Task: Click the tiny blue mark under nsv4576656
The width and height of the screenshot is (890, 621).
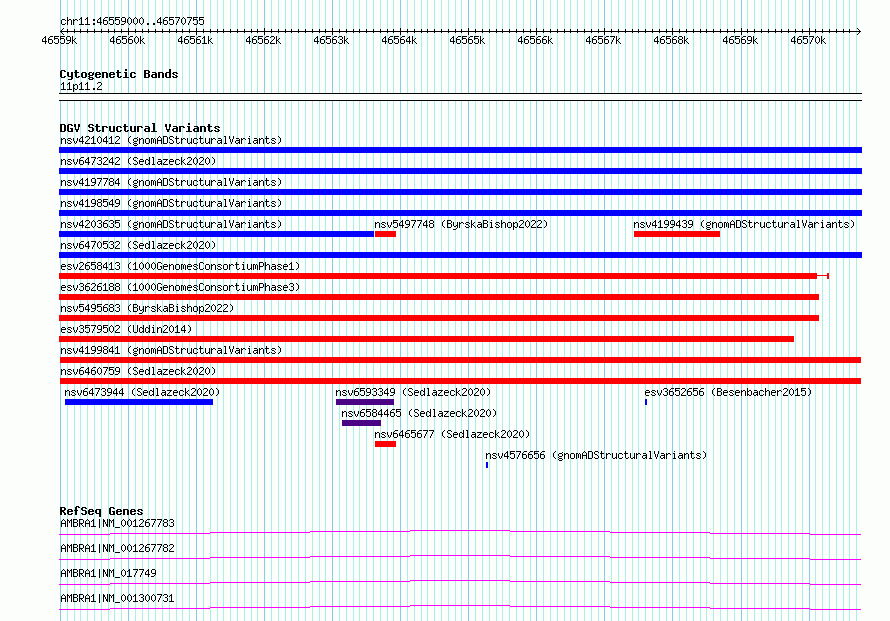Action: [x=487, y=465]
